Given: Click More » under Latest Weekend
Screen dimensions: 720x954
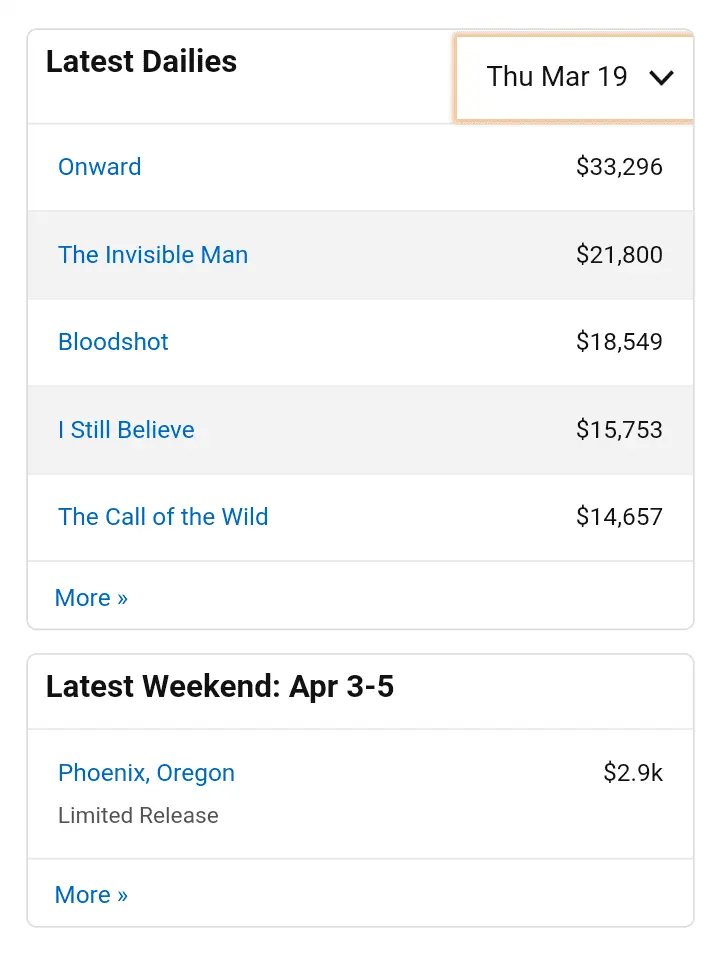Looking at the screenshot, I should pyautogui.click(x=91, y=895).
